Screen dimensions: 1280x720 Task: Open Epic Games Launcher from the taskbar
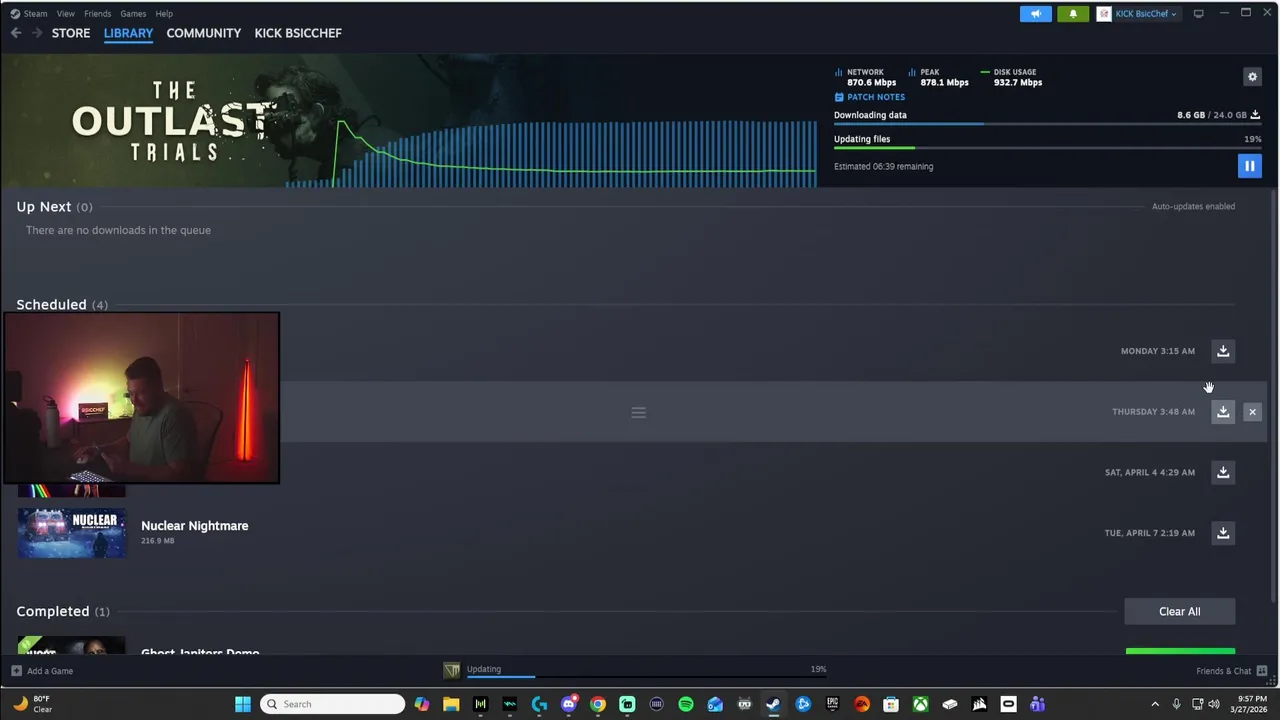(x=832, y=704)
